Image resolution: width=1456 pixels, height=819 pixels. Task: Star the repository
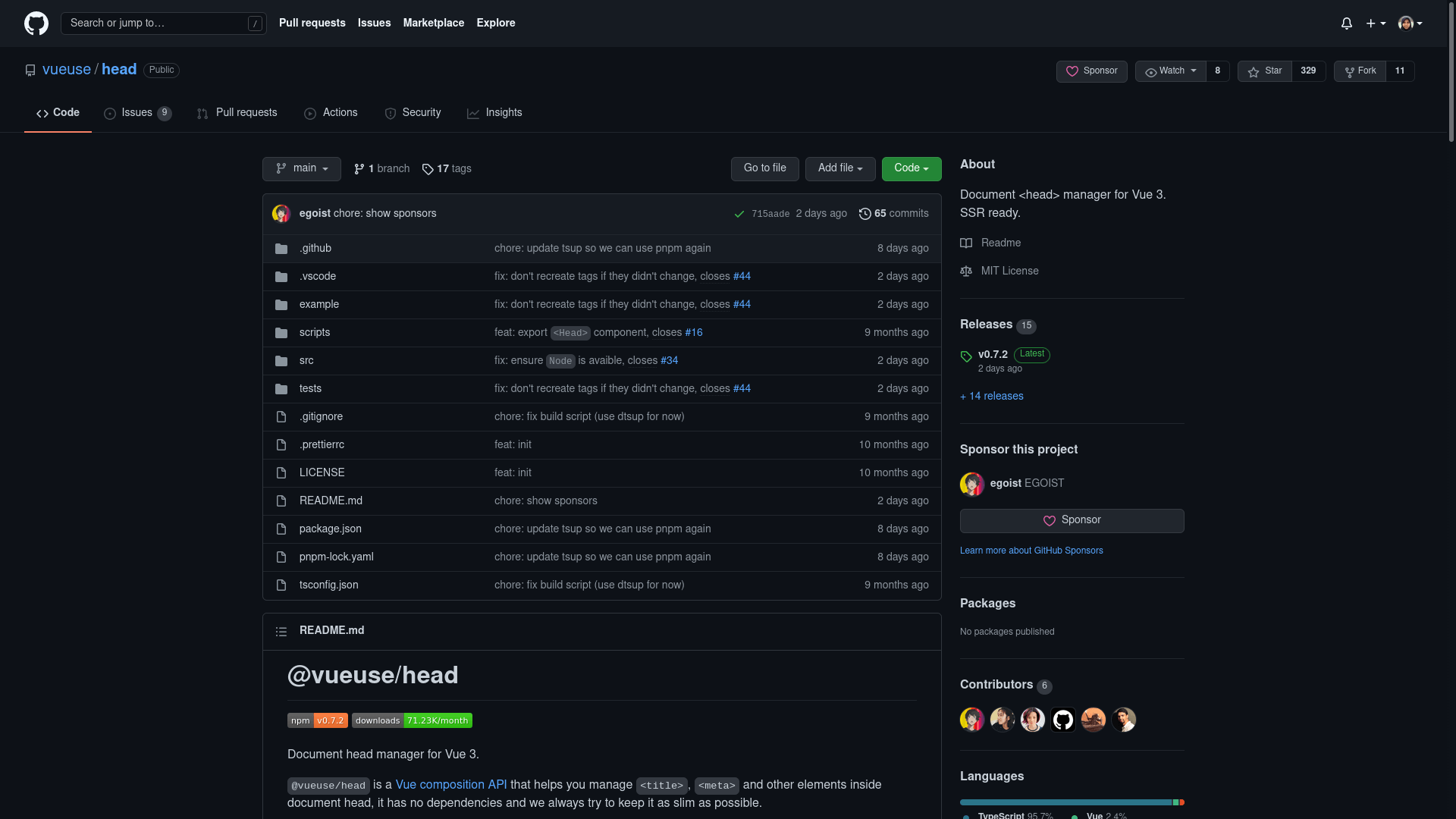(1264, 71)
